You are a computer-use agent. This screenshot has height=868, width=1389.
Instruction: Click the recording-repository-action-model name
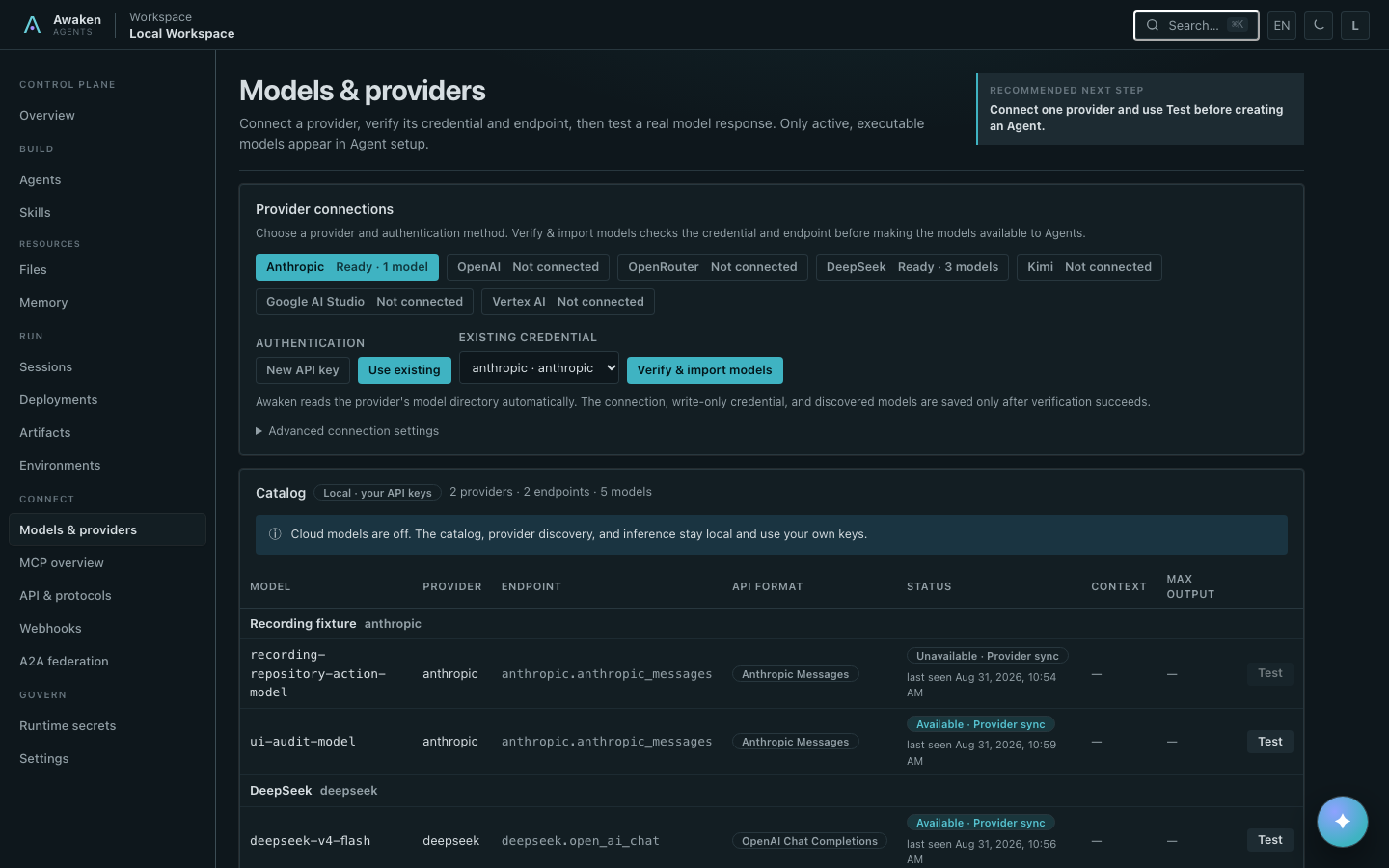pos(317,673)
